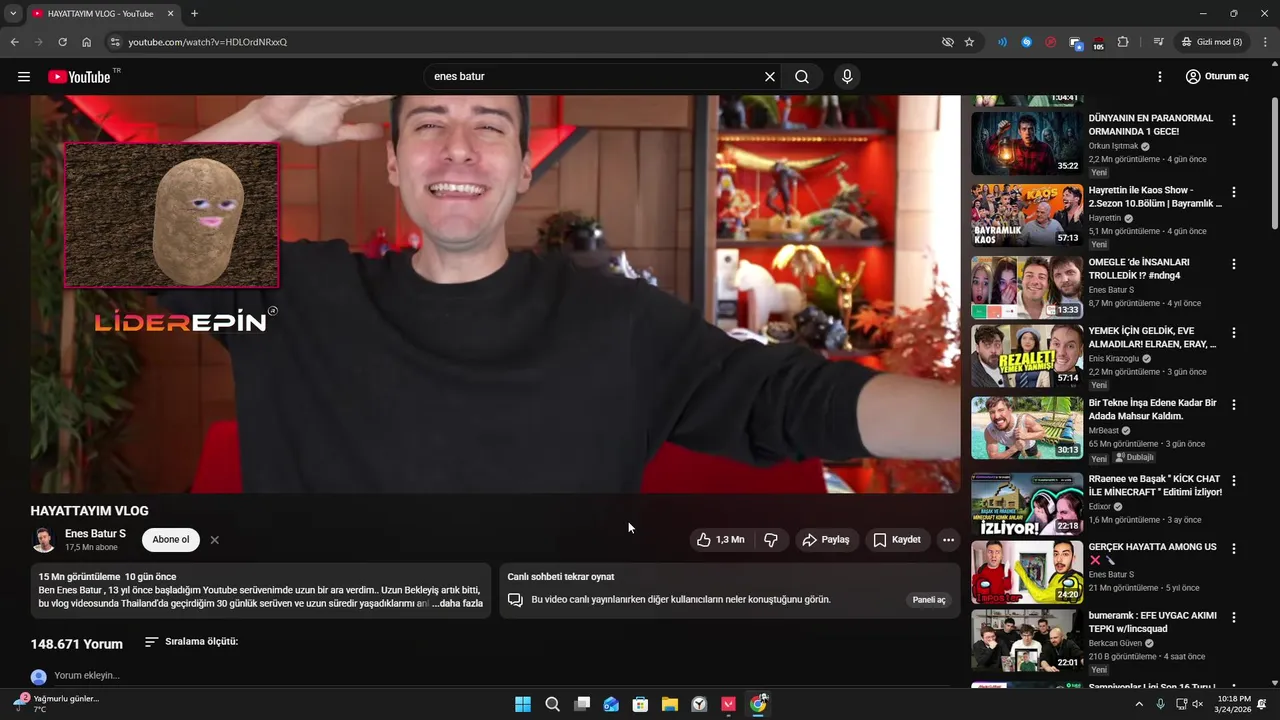Open the live chat replay with Paneli aç

point(929,600)
